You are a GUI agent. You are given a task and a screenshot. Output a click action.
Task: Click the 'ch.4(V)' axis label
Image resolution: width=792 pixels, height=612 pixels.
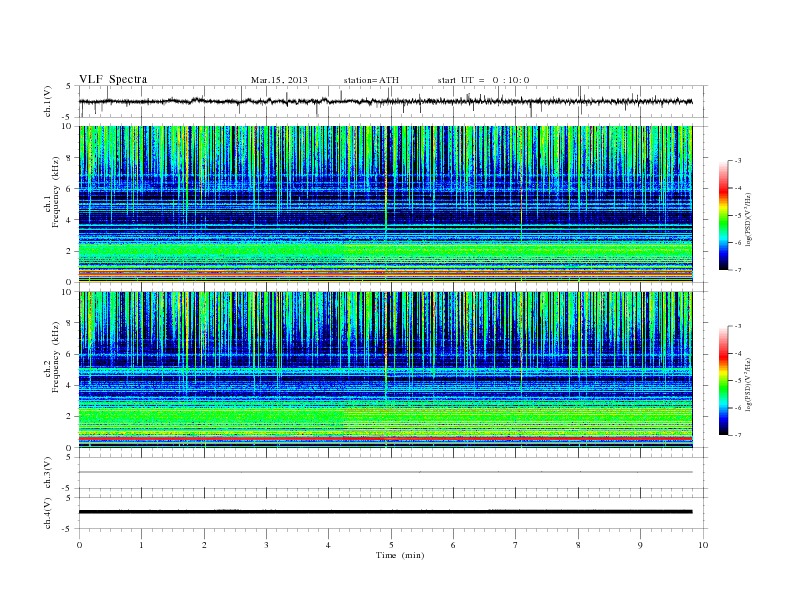[x=48, y=513]
